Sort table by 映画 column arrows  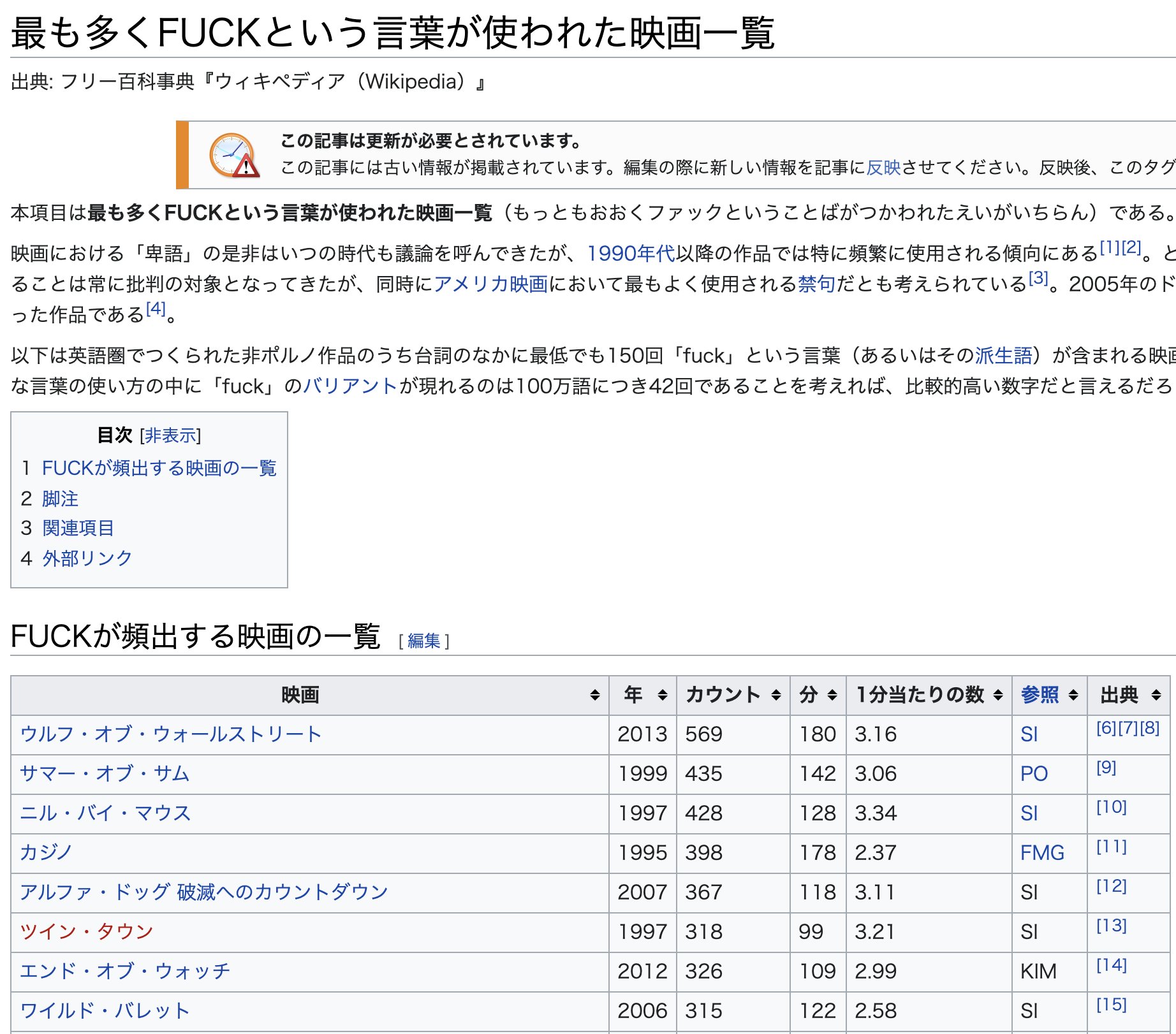594,695
